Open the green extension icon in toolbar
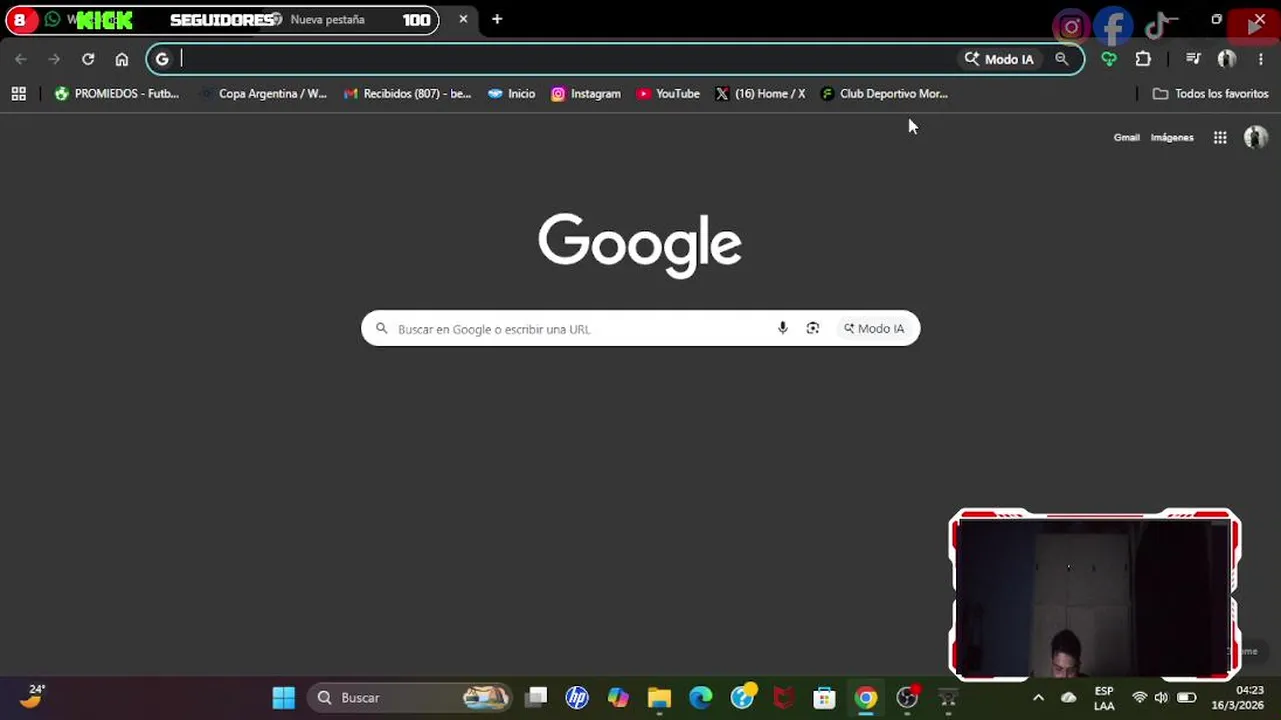The image size is (1281, 720). 1109,59
